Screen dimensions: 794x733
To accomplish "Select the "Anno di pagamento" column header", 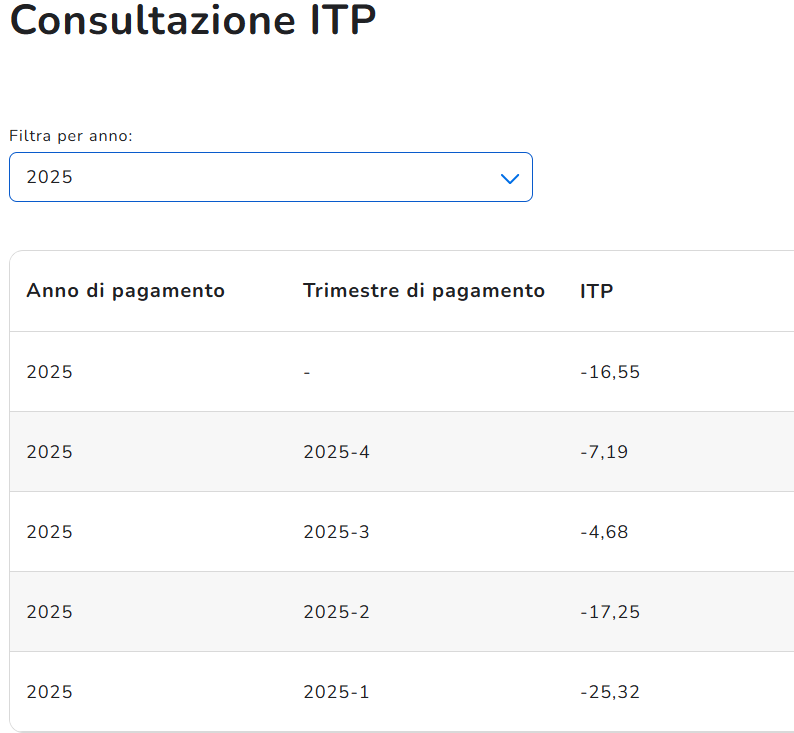I will pyautogui.click(x=126, y=291).
